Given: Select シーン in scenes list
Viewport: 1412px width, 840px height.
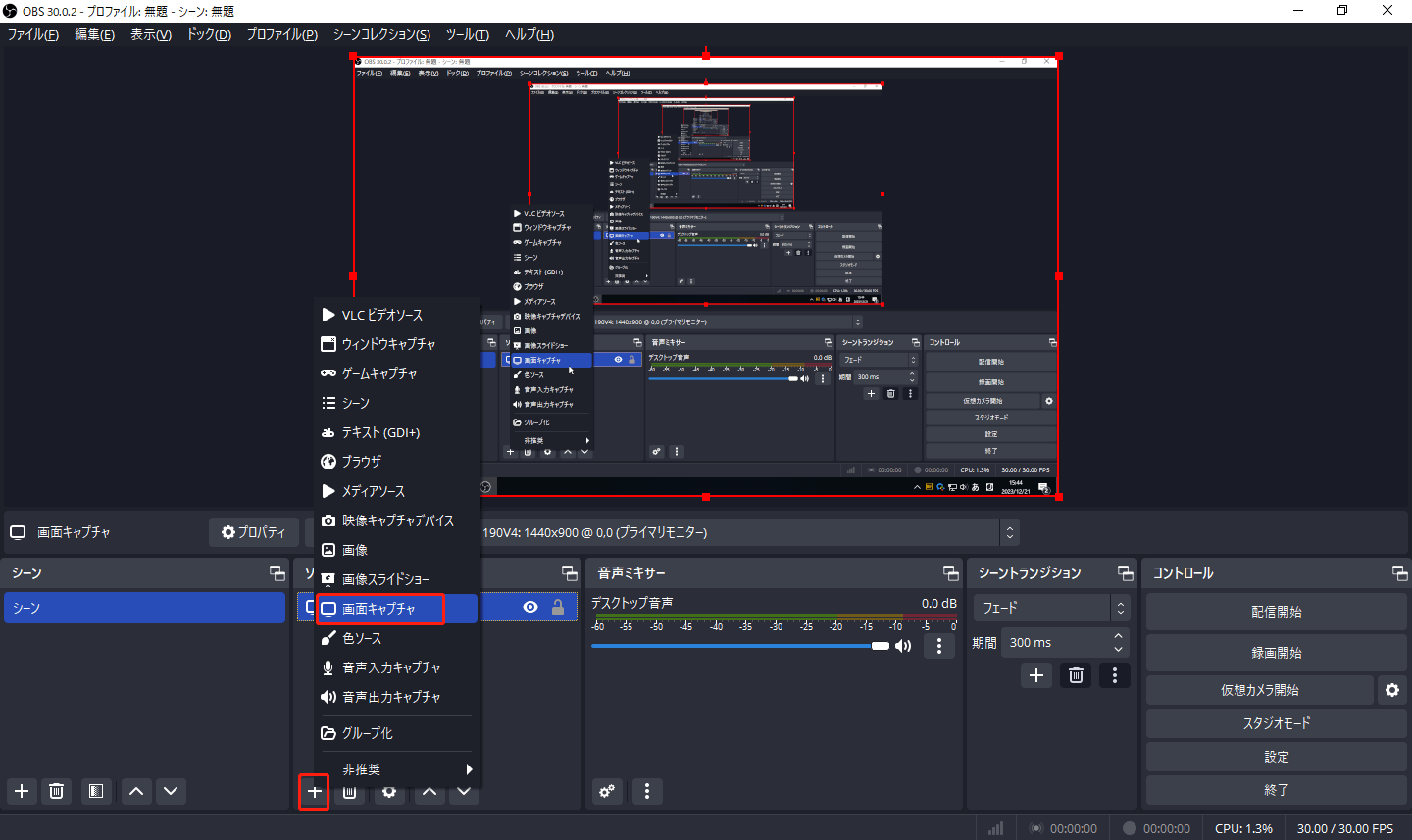Looking at the screenshot, I should click(x=144, y=608).
